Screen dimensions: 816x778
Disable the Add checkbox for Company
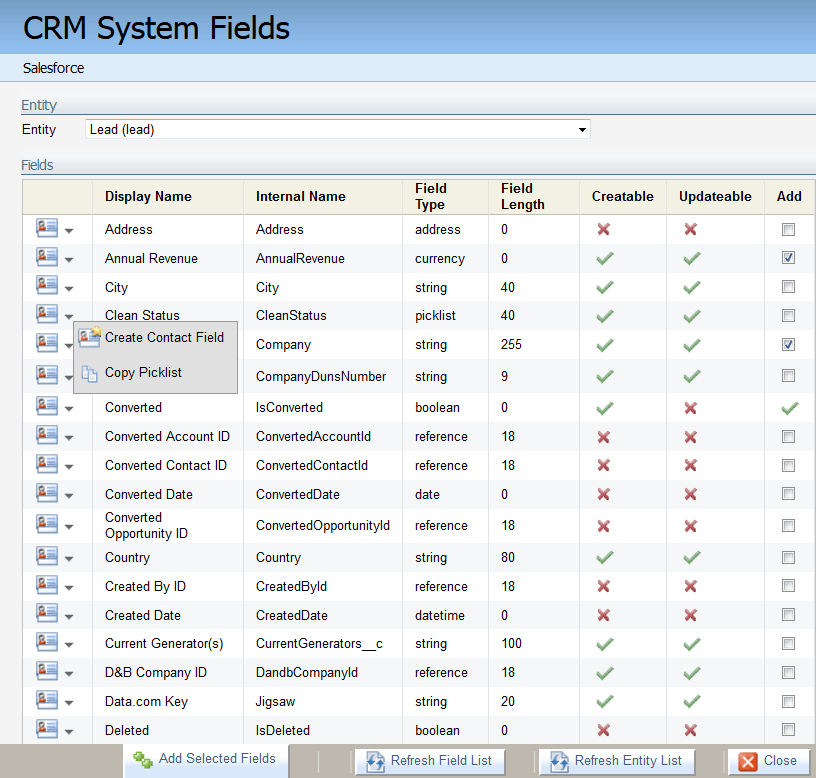(x=788, y=344)
